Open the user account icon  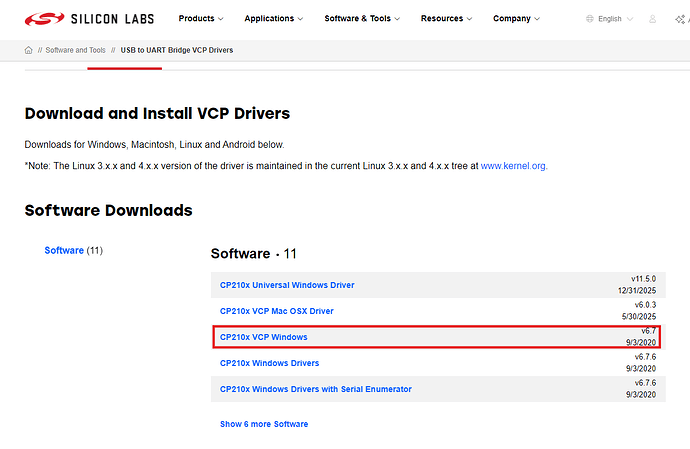pos(653,19)
